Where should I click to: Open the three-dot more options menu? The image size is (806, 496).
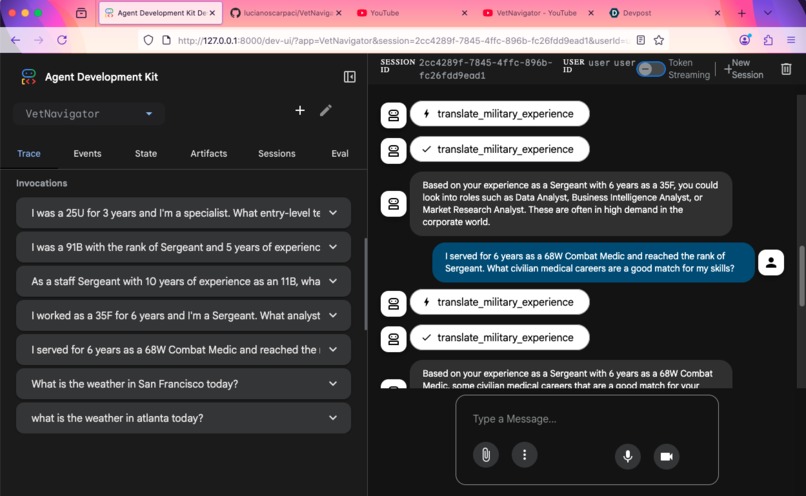(524, 455)
